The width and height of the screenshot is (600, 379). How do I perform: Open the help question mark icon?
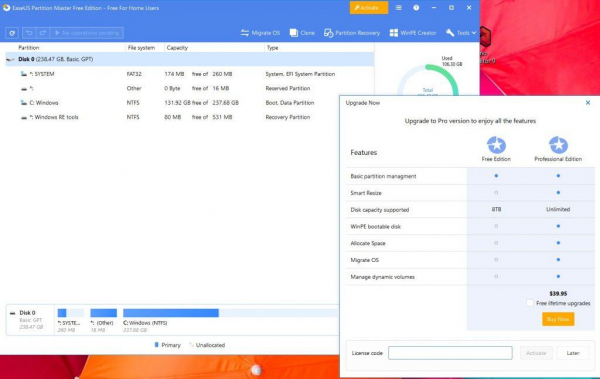click(x=416, y=8)
